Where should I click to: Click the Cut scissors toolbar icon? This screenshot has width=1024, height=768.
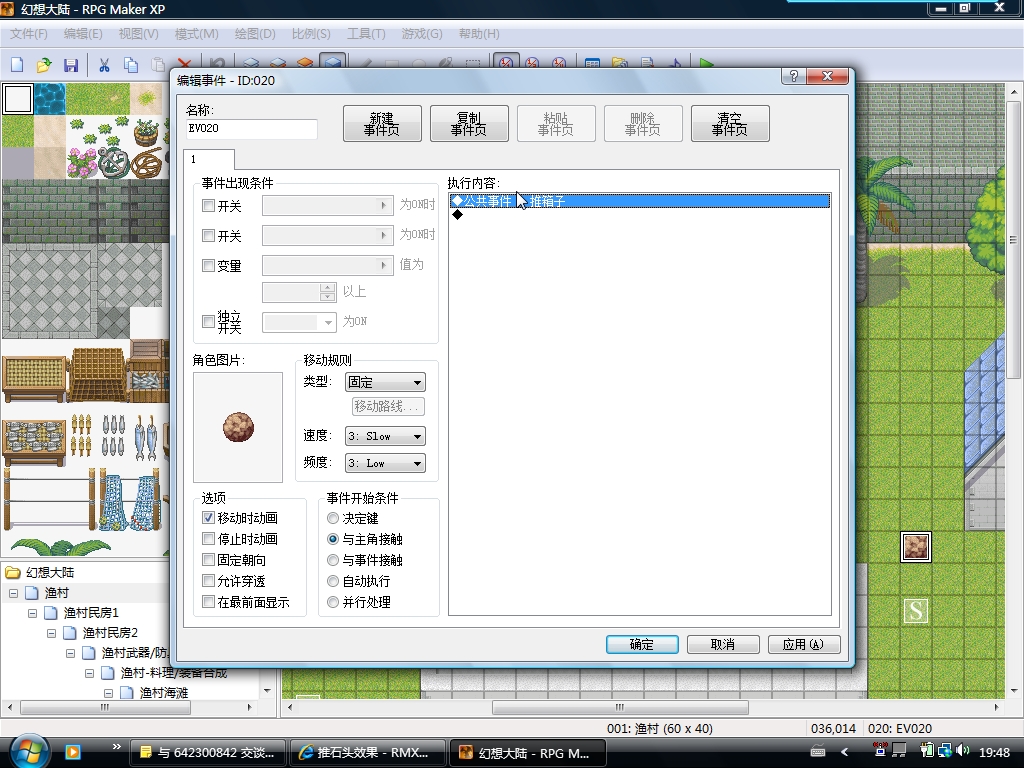[x=104, y=65]
